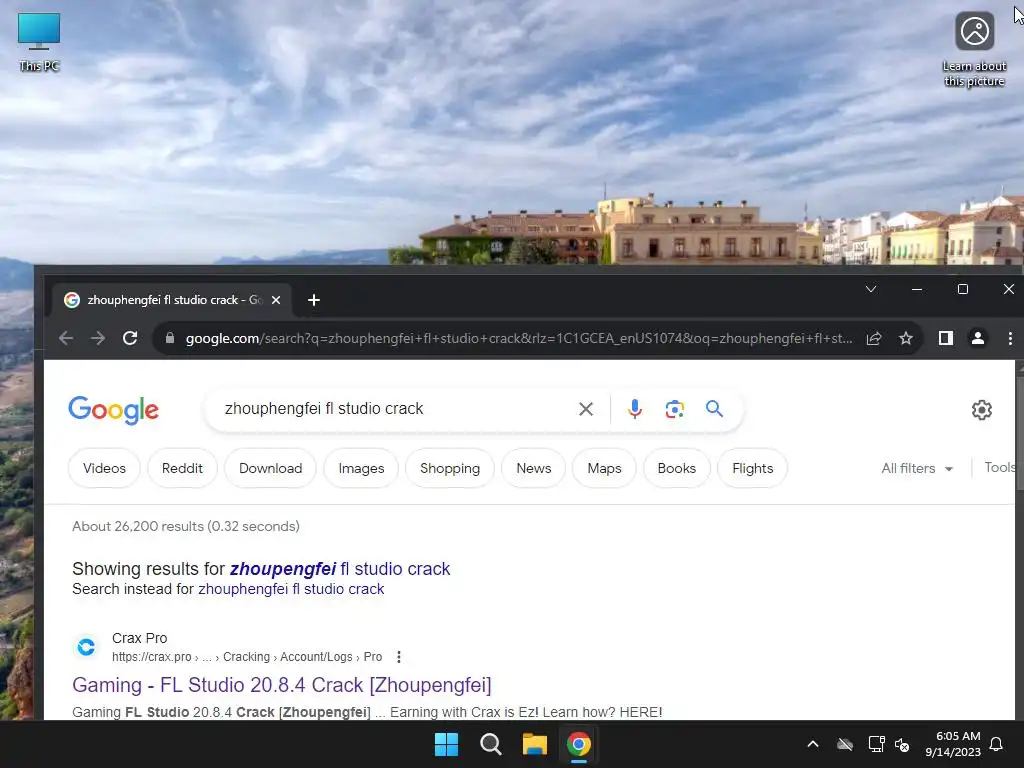Viewport: 1024px width, 768px height.
Task: Click the OneDrive tray icon
Action: (x=845, y=744)
